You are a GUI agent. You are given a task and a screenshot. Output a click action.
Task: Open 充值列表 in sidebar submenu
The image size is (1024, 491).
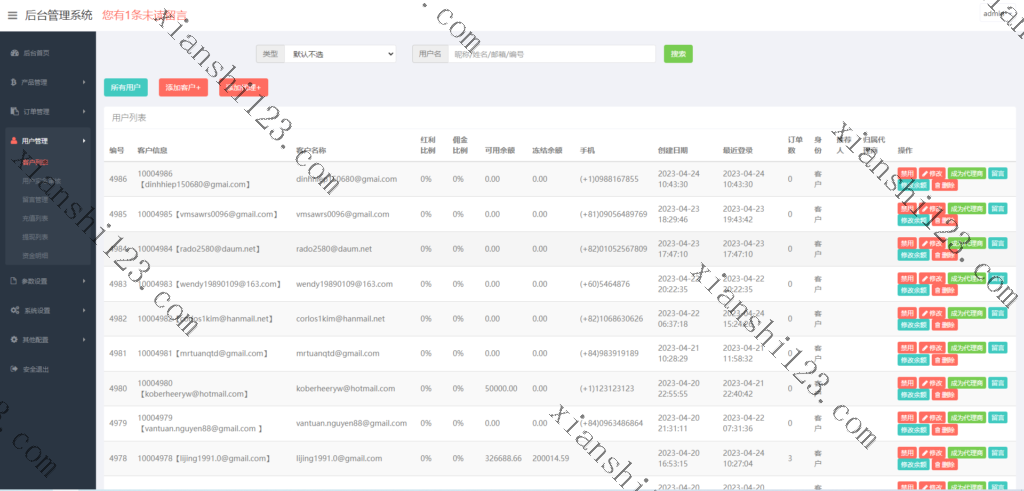(35, 218)
